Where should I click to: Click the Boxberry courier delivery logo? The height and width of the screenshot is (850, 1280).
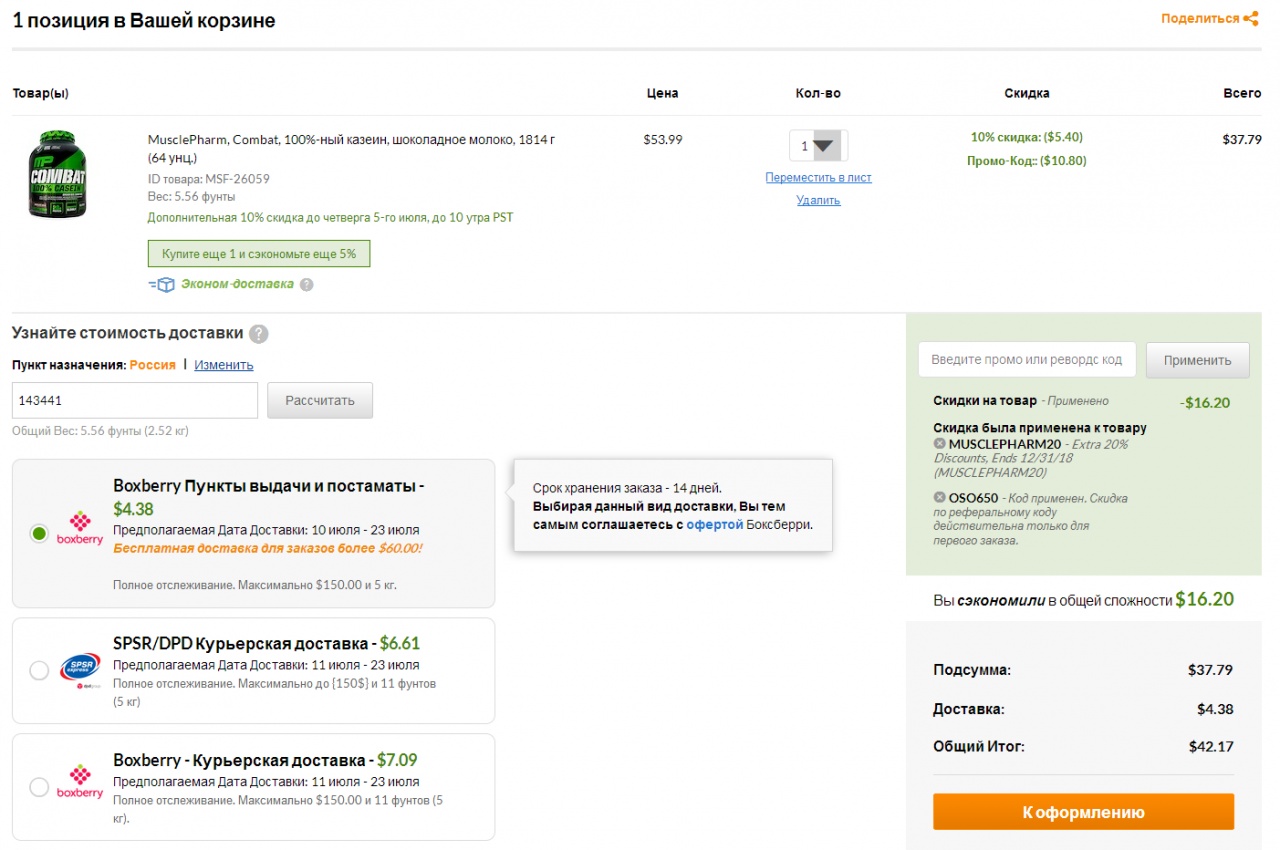point(80,782)
